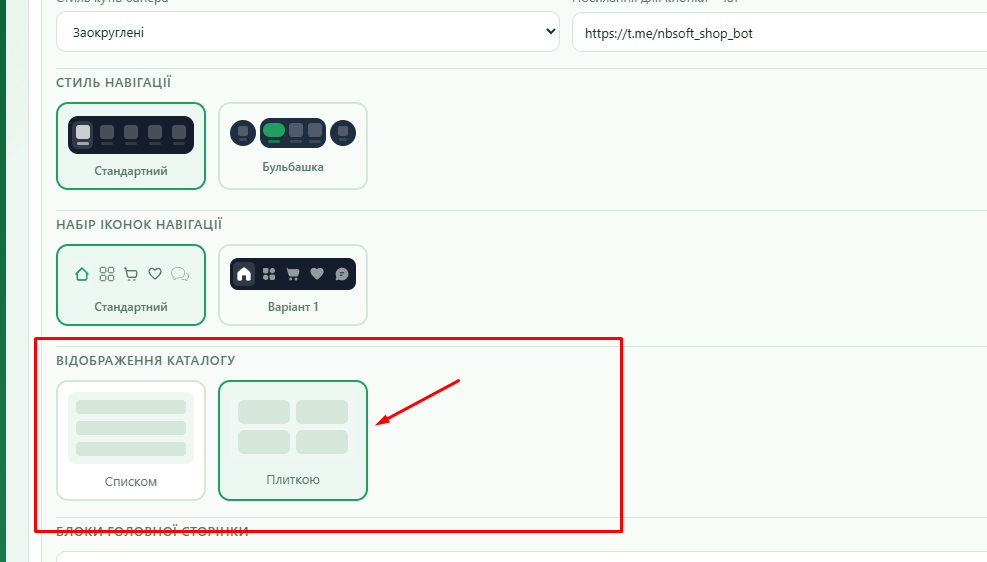Choose the Бульбашка navigation style

293,146
